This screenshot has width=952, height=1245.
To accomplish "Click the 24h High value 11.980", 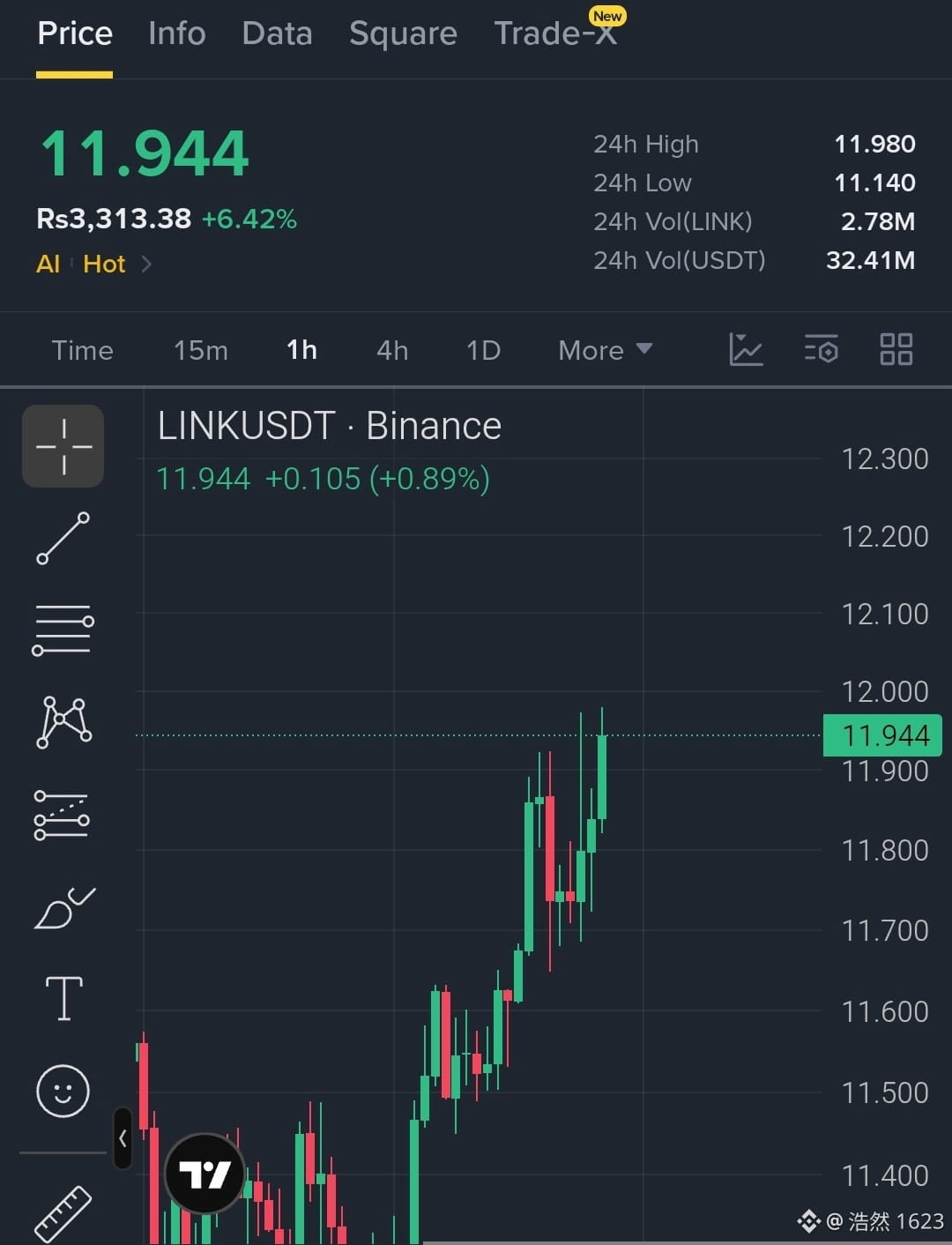I will [x=874, y=144].
